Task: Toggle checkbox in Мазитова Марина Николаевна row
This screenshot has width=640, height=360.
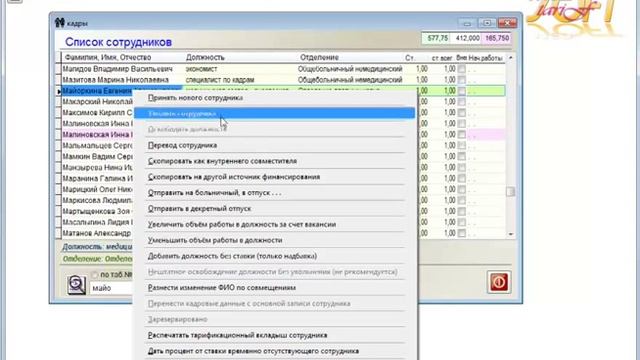Action: click(x=461, y=80)
